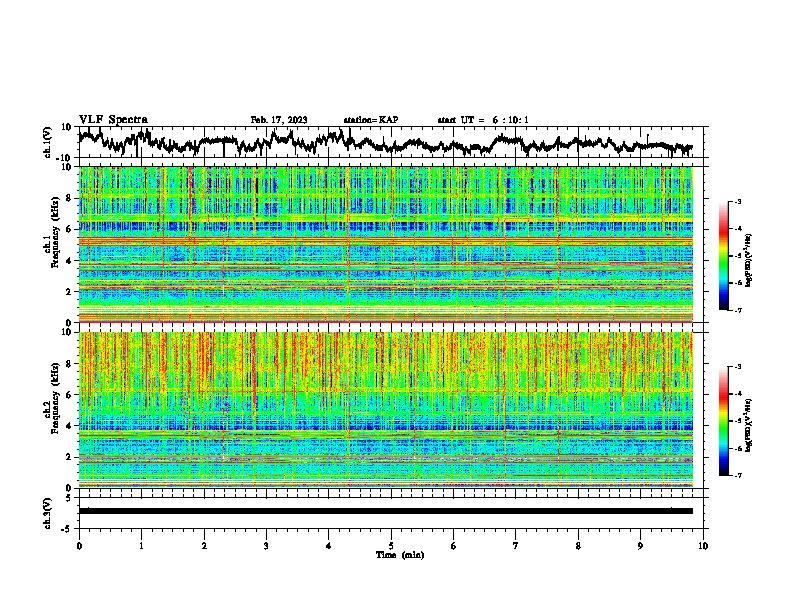Click the time axis tick label "10"
The height and width of the screenshot is (612, 792).
[x=703, y=546]
